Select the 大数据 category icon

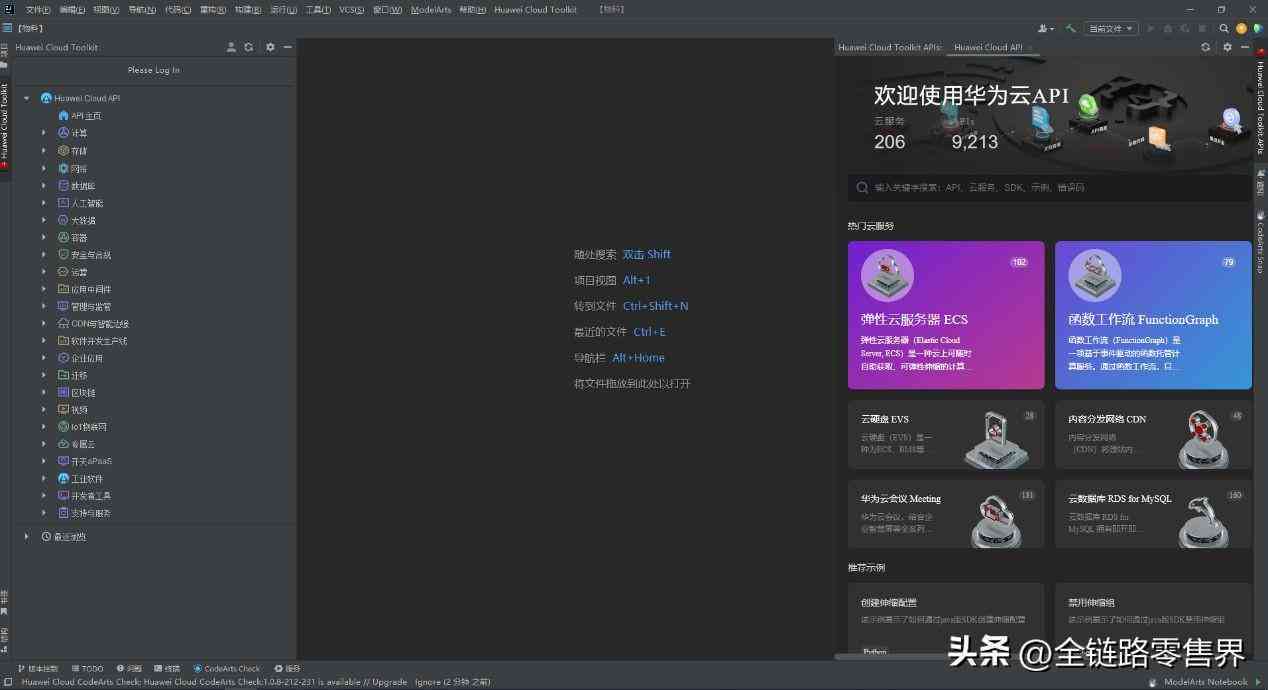click(x=63, y=220)
